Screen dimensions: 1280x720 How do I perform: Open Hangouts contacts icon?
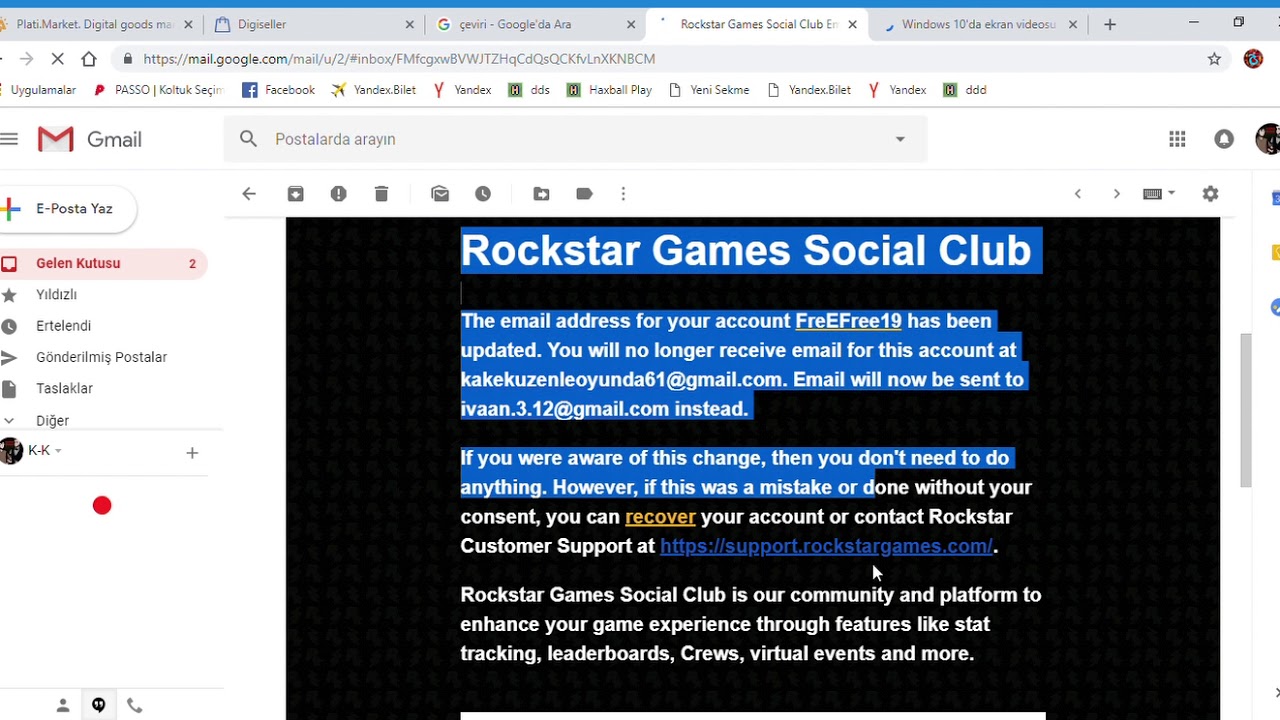pos(62,705)
